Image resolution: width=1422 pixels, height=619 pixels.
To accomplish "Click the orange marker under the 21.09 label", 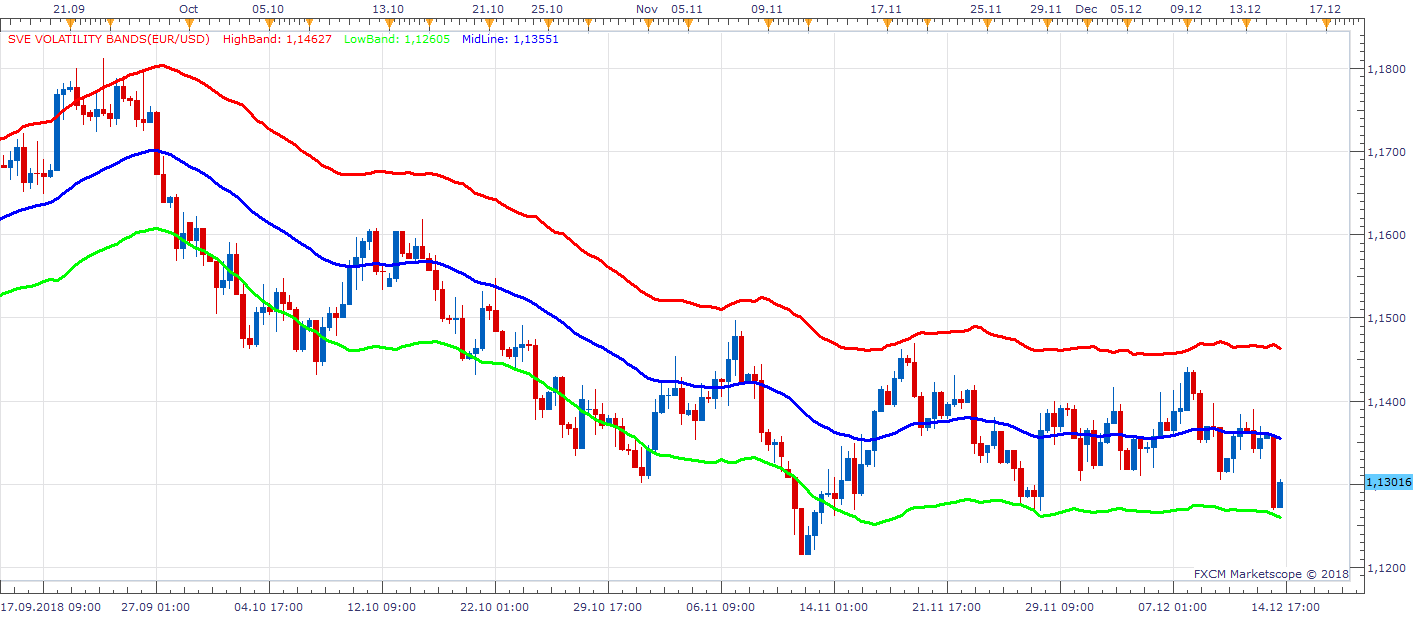I will point(68,23).
